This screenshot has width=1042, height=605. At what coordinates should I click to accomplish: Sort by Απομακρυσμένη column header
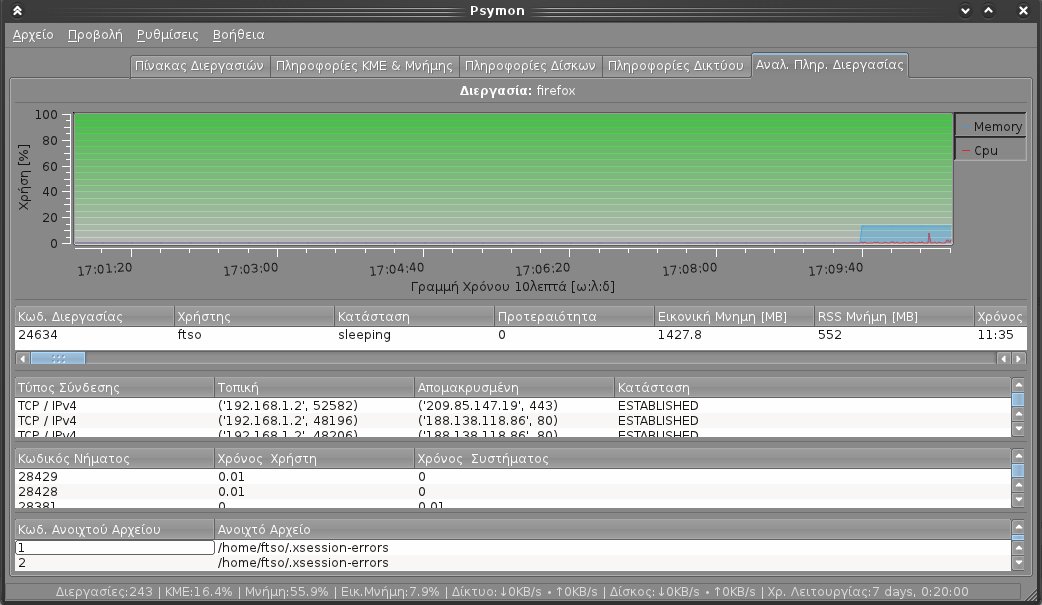[514, 388]
